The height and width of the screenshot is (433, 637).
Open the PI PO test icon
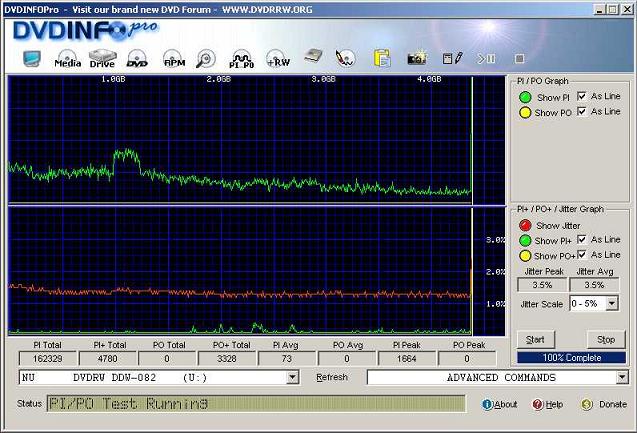[241, 59]
